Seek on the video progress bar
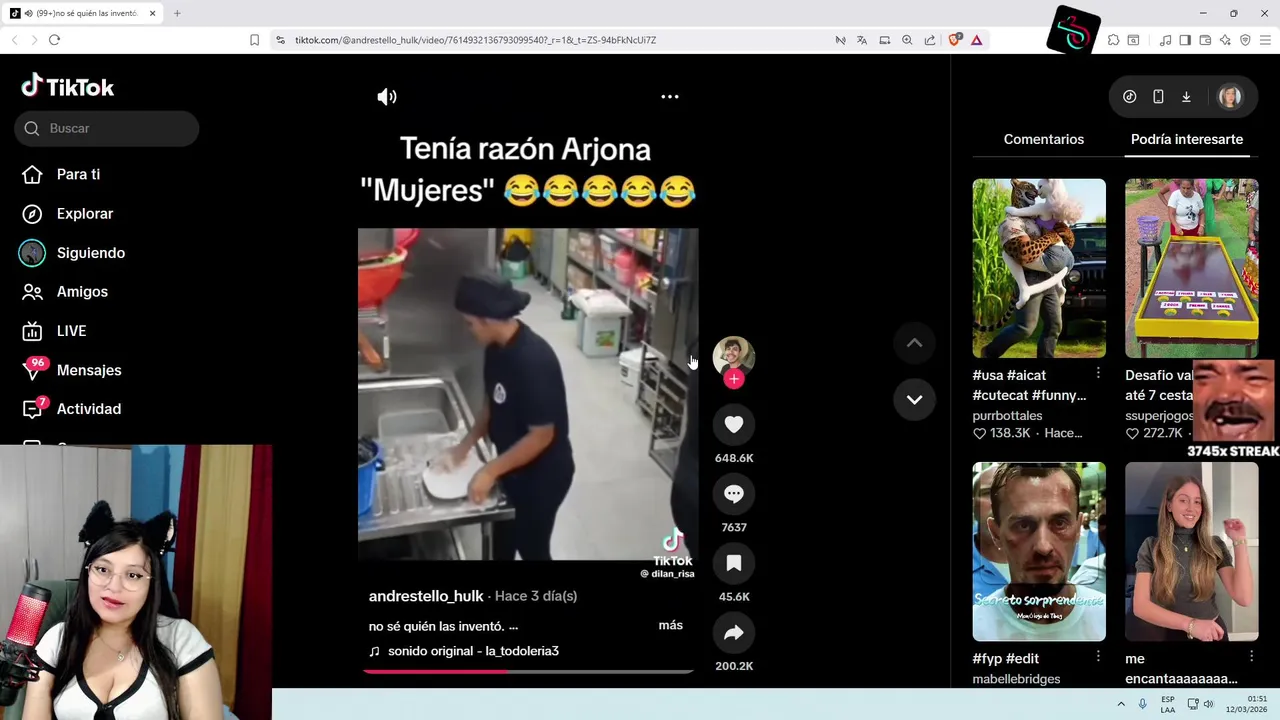 point(528,671)
